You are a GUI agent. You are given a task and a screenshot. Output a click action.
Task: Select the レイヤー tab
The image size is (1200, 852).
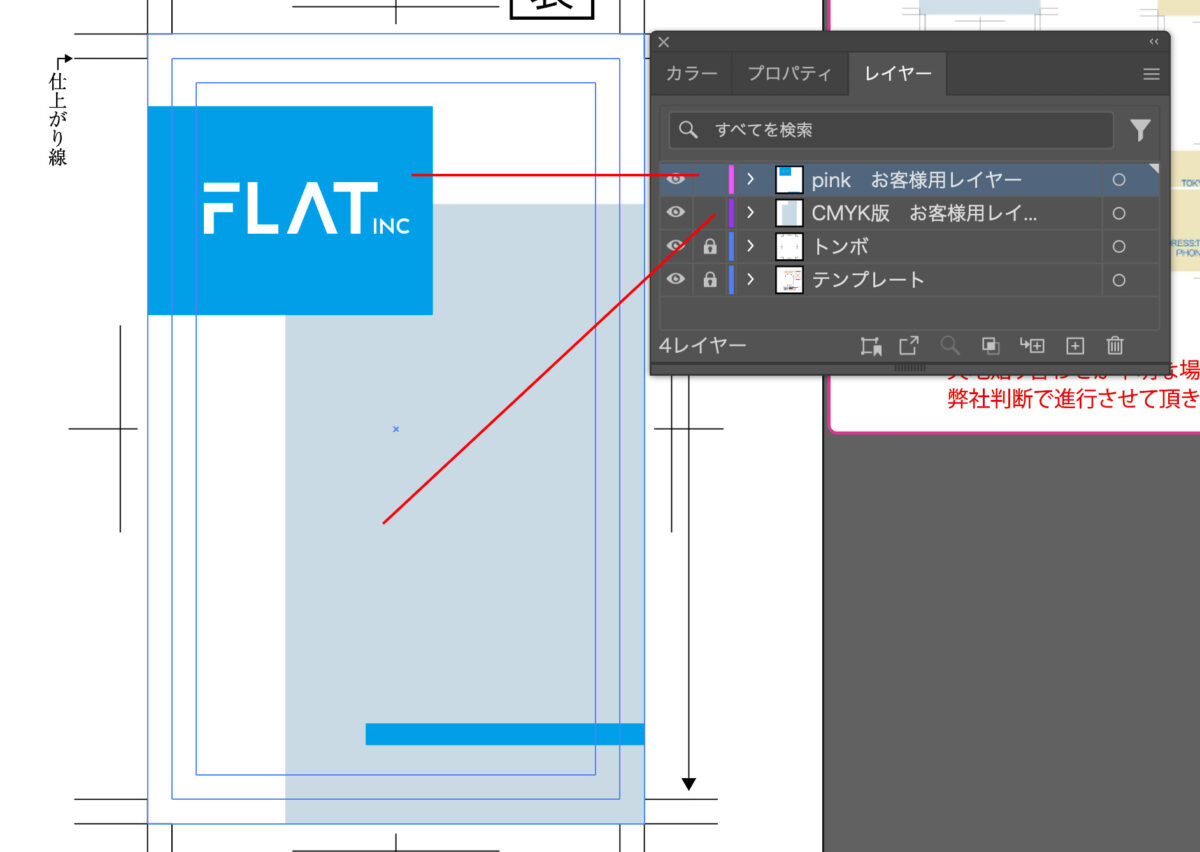897,74
